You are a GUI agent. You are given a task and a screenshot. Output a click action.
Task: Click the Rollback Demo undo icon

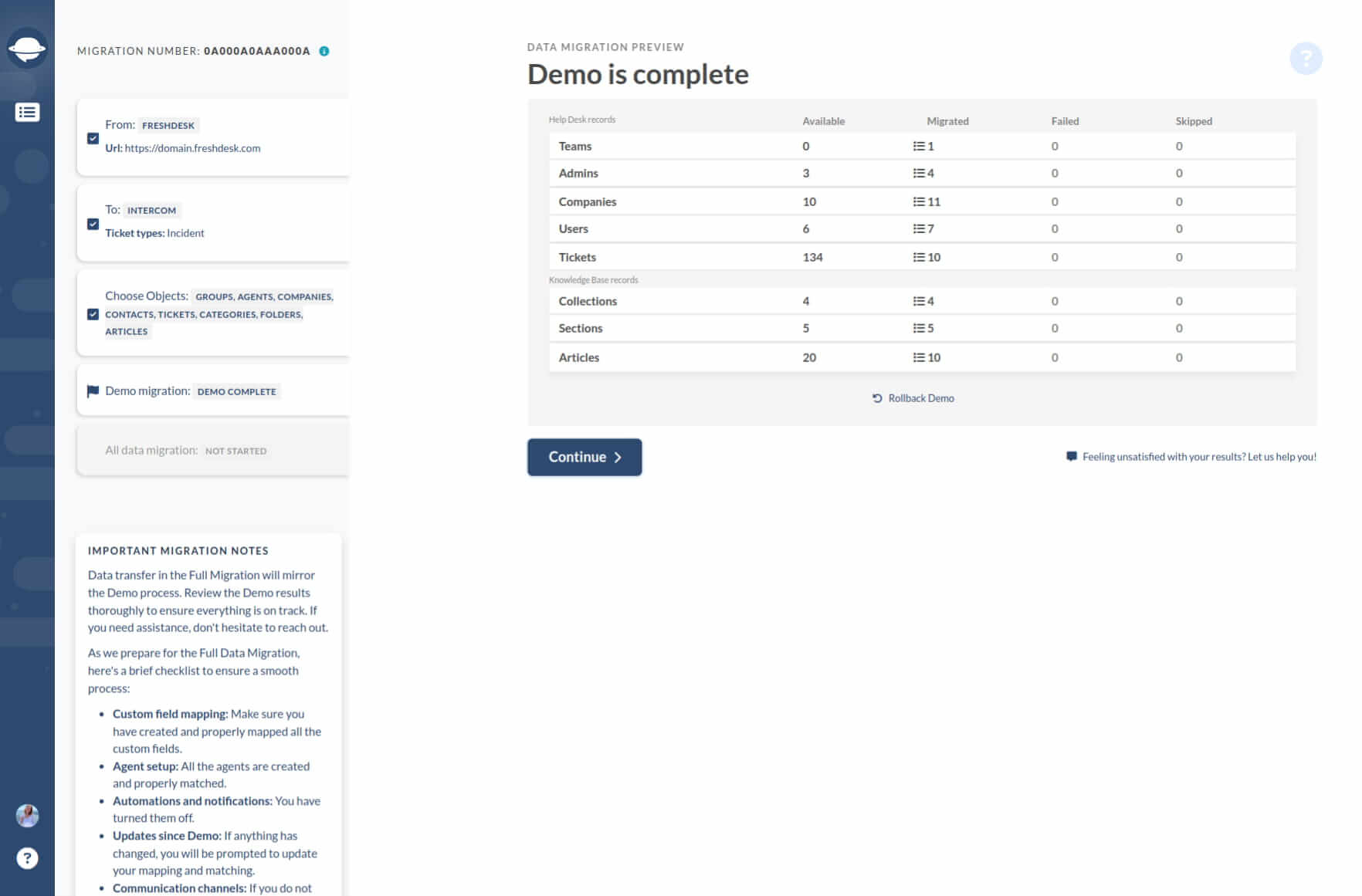point(877,398)
